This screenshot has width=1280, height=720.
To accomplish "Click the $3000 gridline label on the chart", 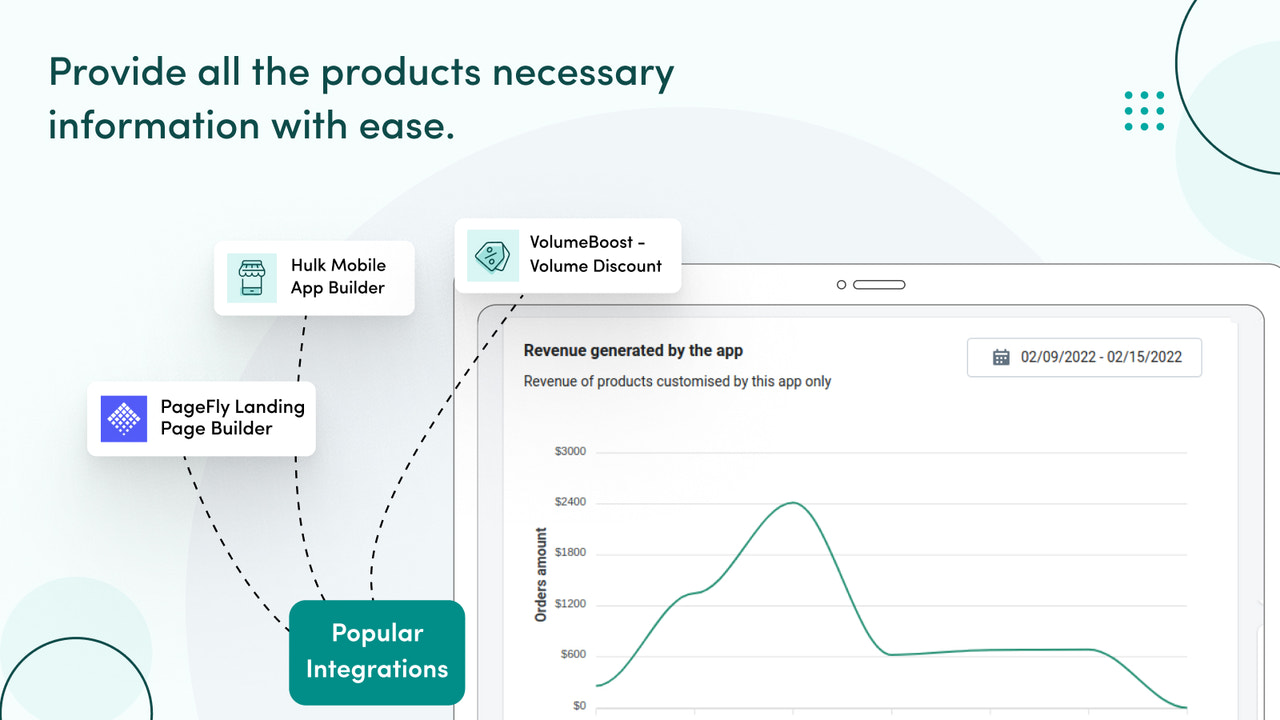I will coord(569,451).
